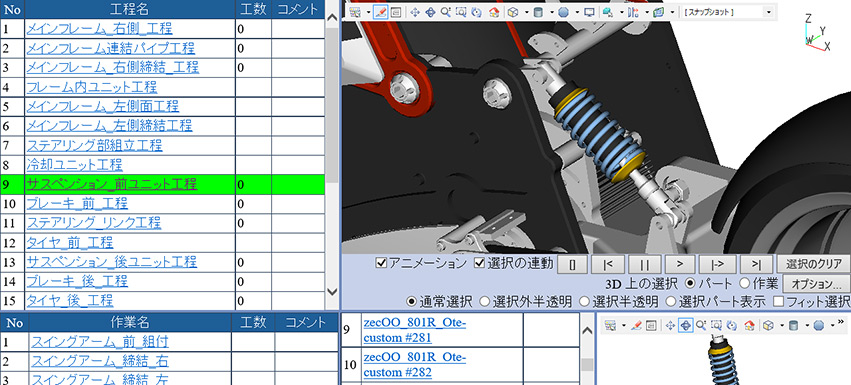
Task: Click the monitor display icon
Action: [589, 12]
